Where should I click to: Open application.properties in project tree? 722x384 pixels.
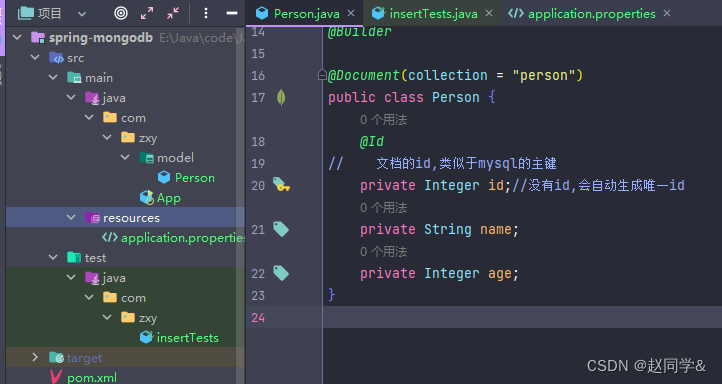(x=182, y=238)
